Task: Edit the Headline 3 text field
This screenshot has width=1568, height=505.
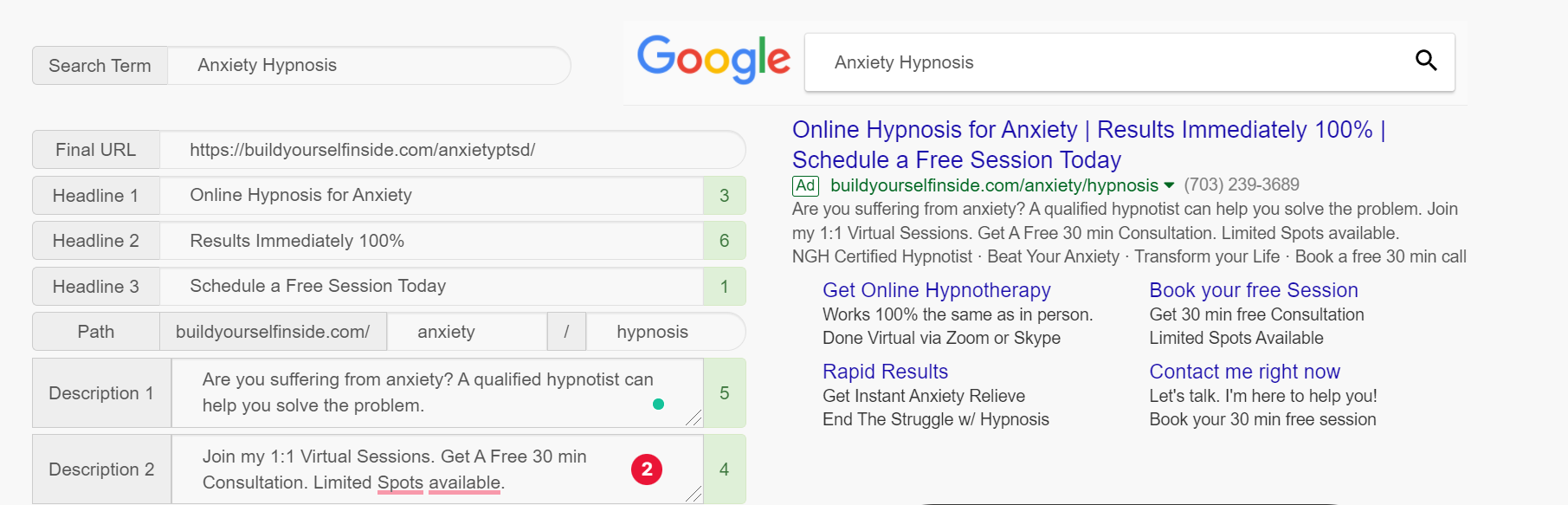Action: point(430,287)
